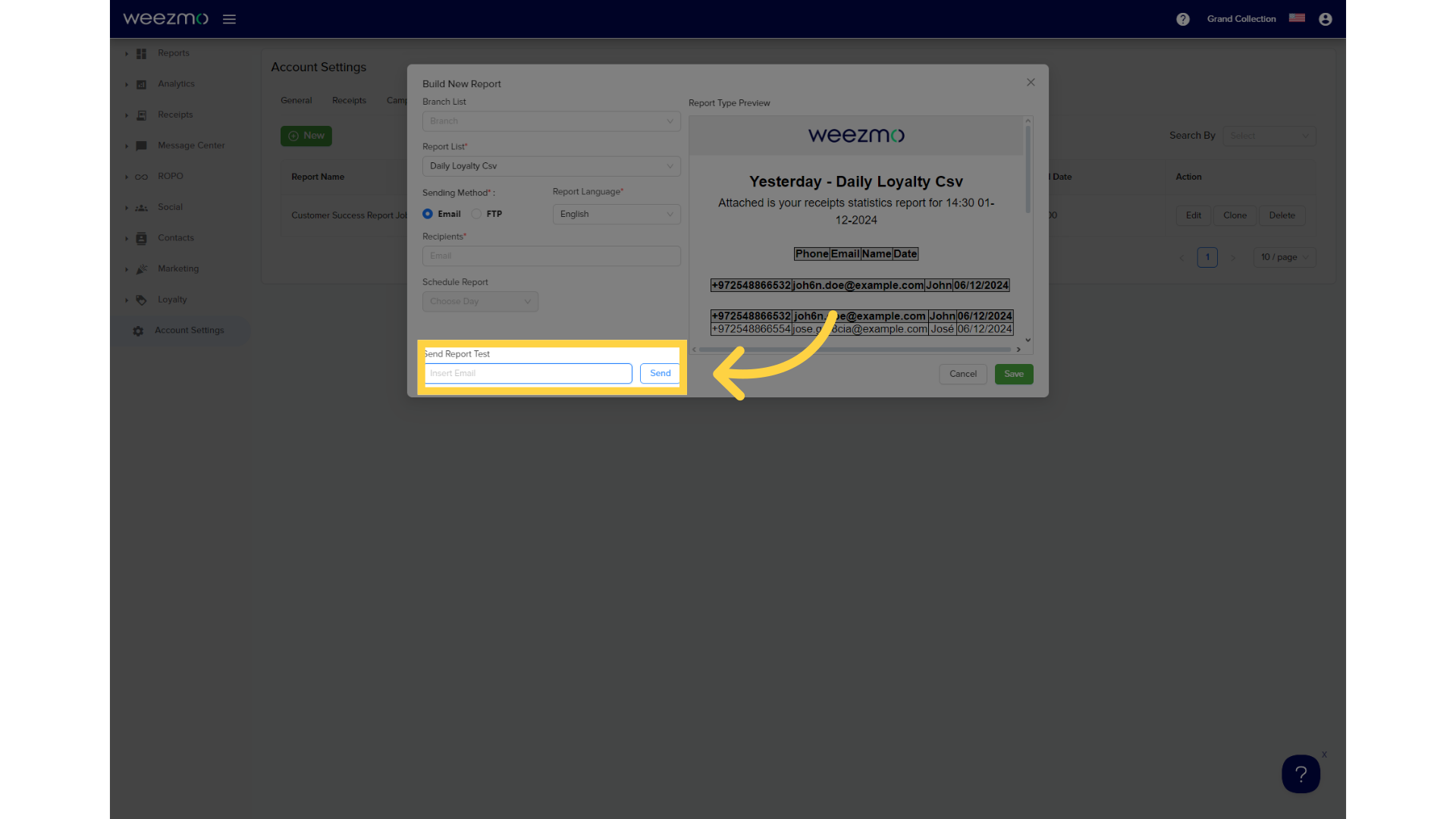Click the Insert Email input field
The width and height of the screenshot is (1456, 819).
(x=527, y=373)
